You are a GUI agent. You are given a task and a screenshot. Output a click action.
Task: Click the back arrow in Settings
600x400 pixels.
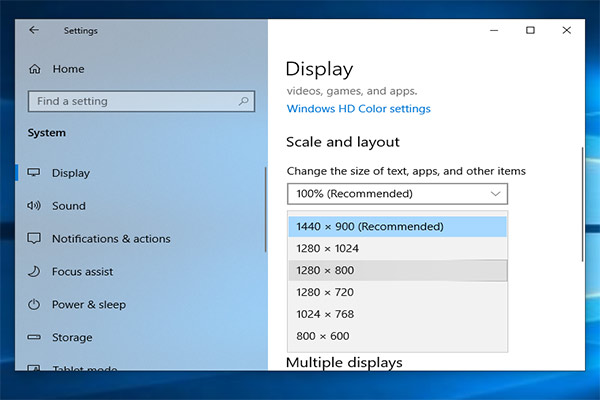(34, 30)
